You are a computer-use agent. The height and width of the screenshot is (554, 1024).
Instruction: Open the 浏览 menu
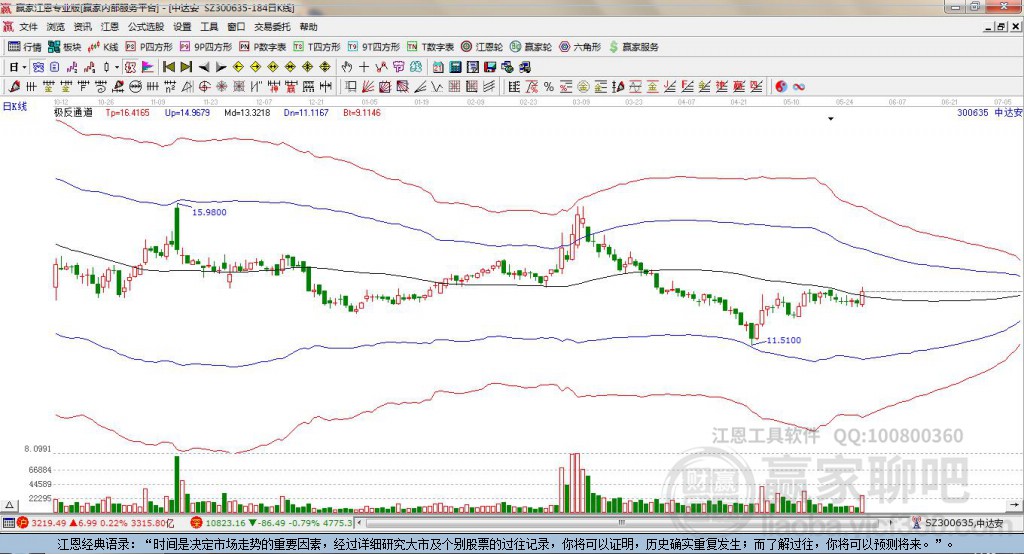(x=56, y=27)
